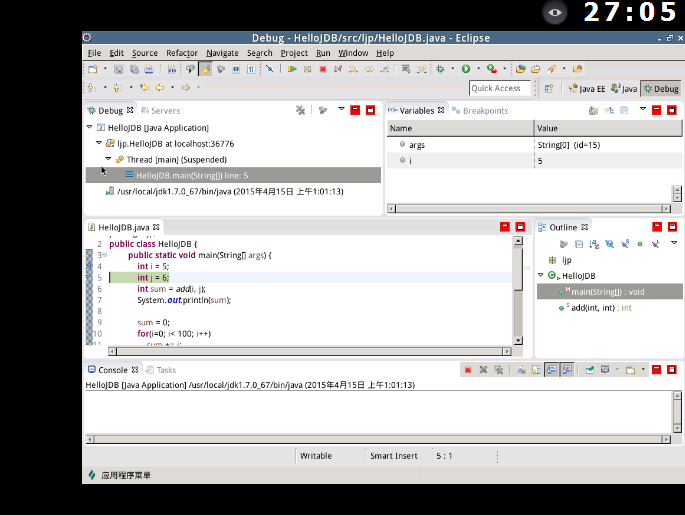This screenshot has width=685, height=516.
Task: Collapse HelloJDB class in Outline
Action: (541, 275)
